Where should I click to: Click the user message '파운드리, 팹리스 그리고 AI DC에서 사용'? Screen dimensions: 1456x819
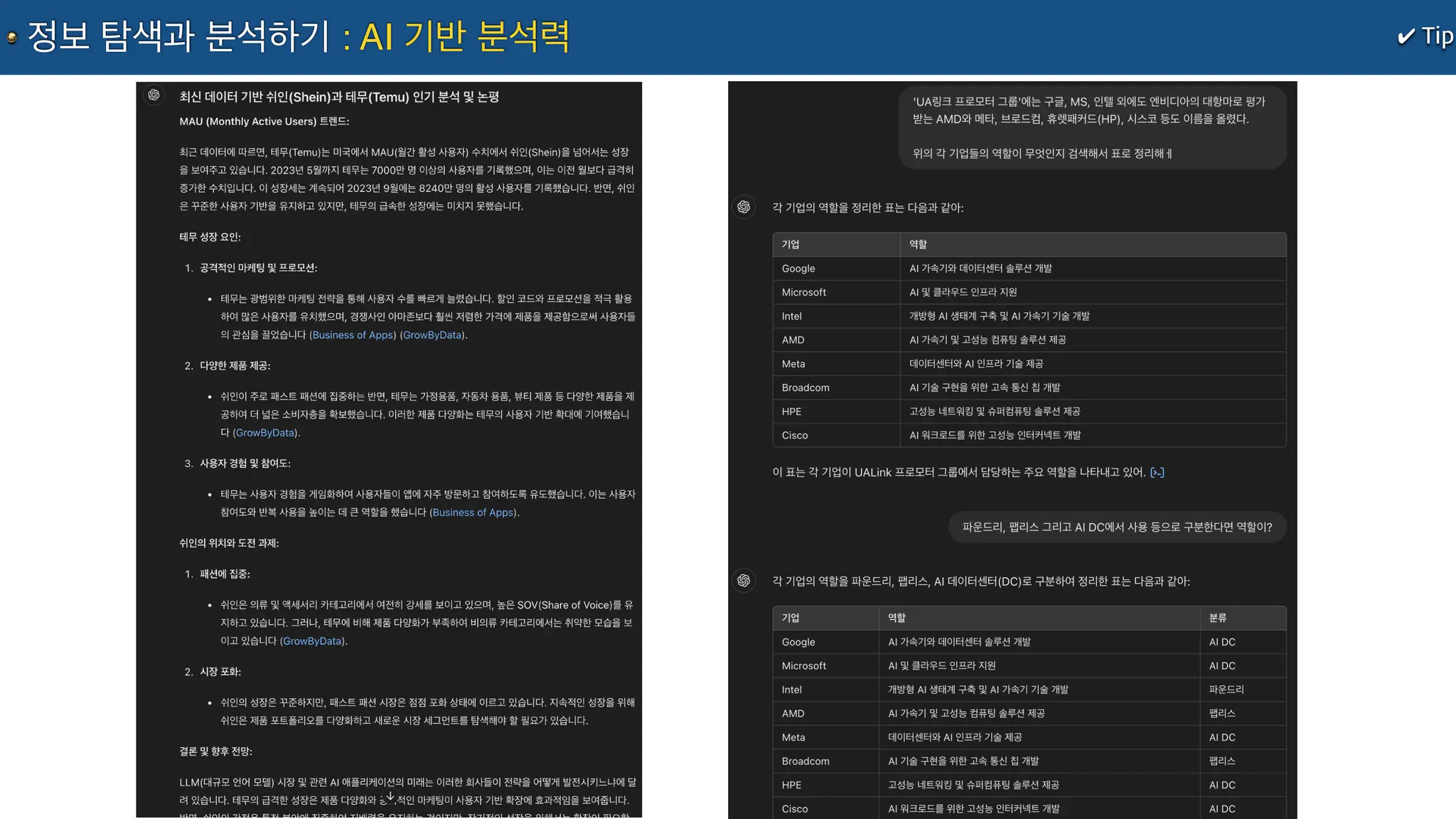1117,527
